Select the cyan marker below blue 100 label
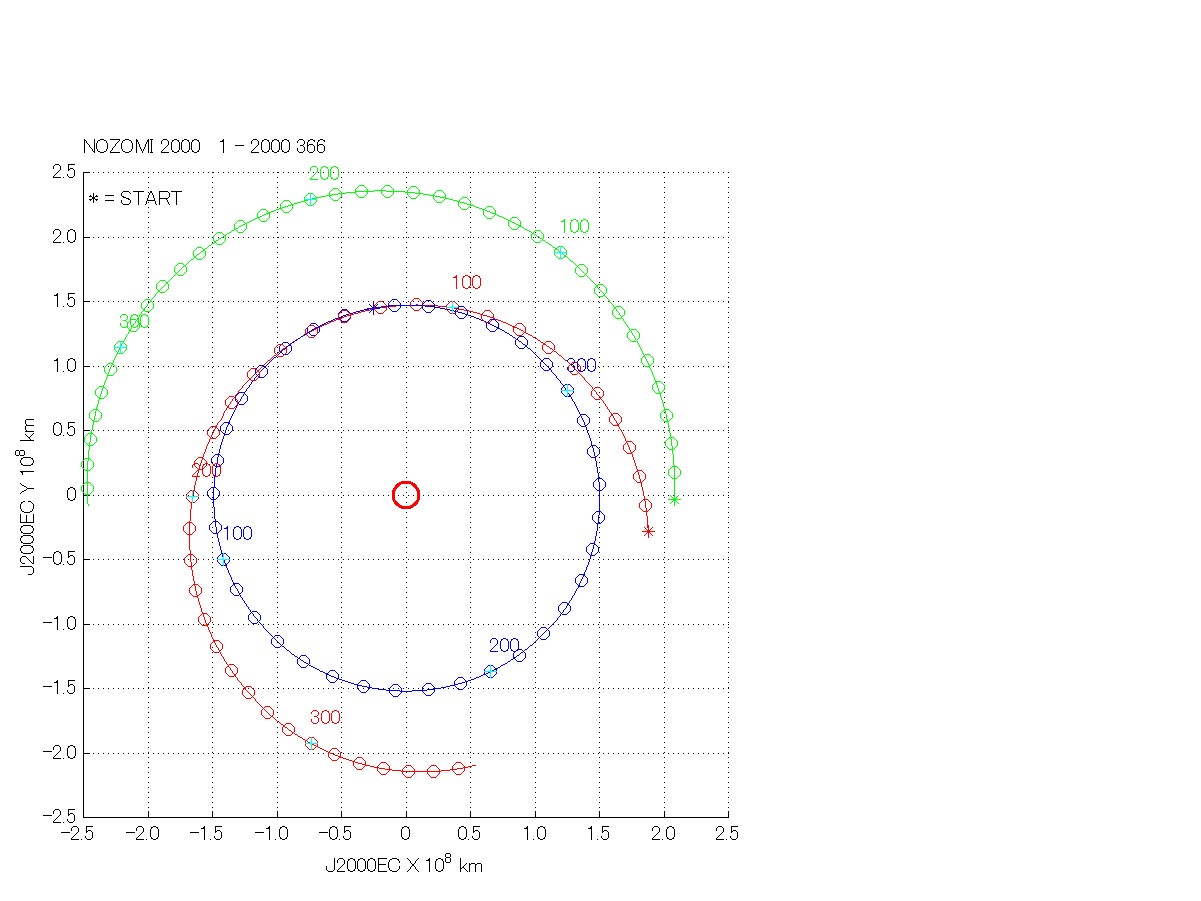Image resolution: width=1201 pixels, height=901 pixels. 224,560
